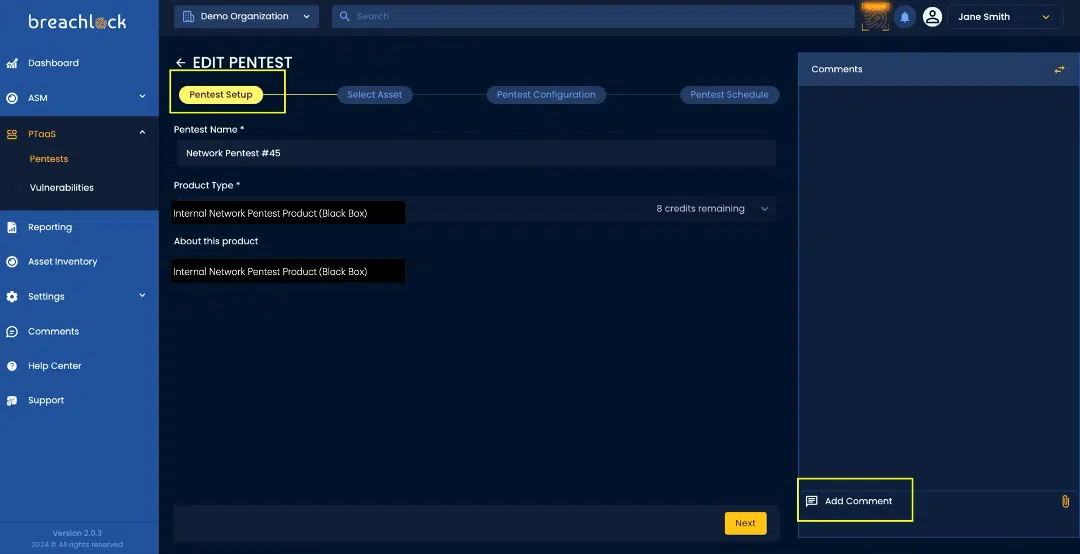The width and height of the screenshot is (1080, 554).
Task: Click 'Version 2.0.3' text
Action: click(77, 533)
